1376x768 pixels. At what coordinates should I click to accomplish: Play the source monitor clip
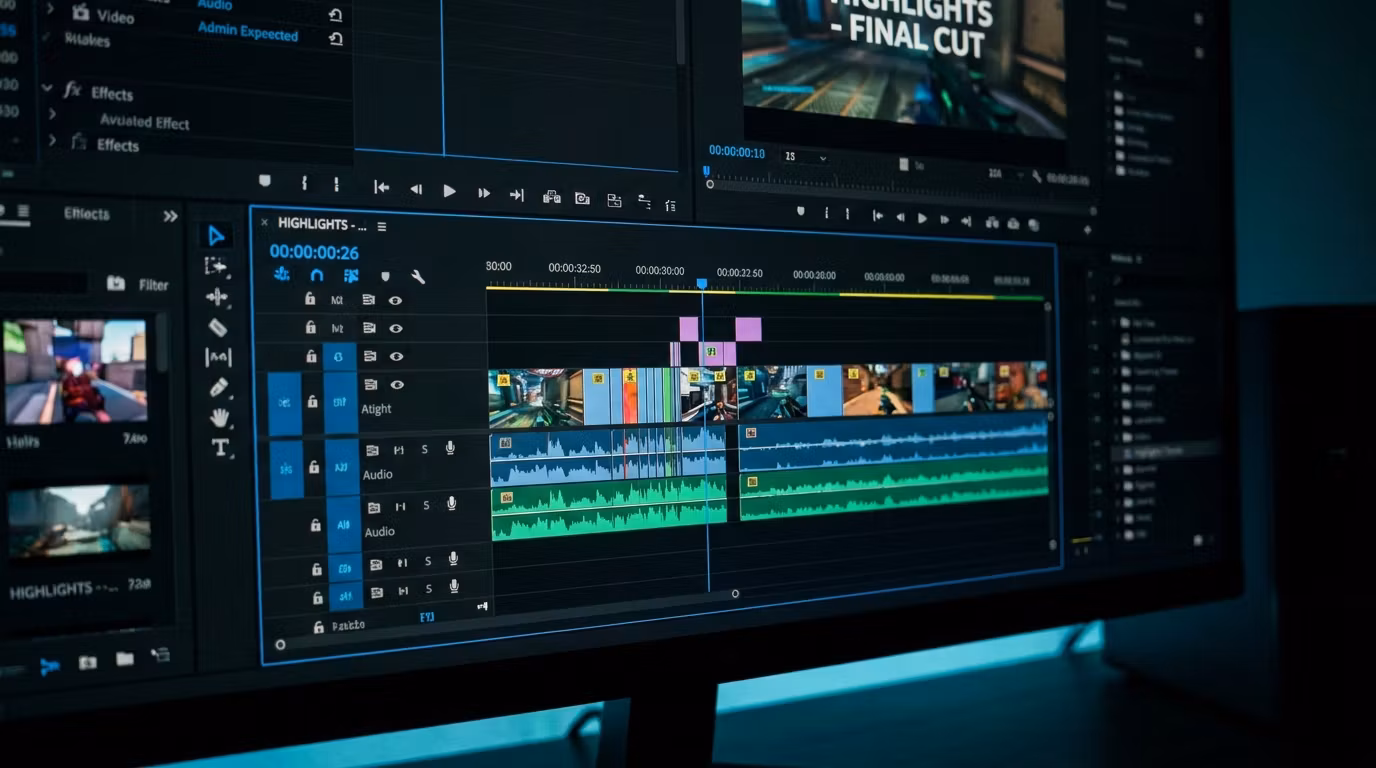pyautogui.click(x=449, y=190)
